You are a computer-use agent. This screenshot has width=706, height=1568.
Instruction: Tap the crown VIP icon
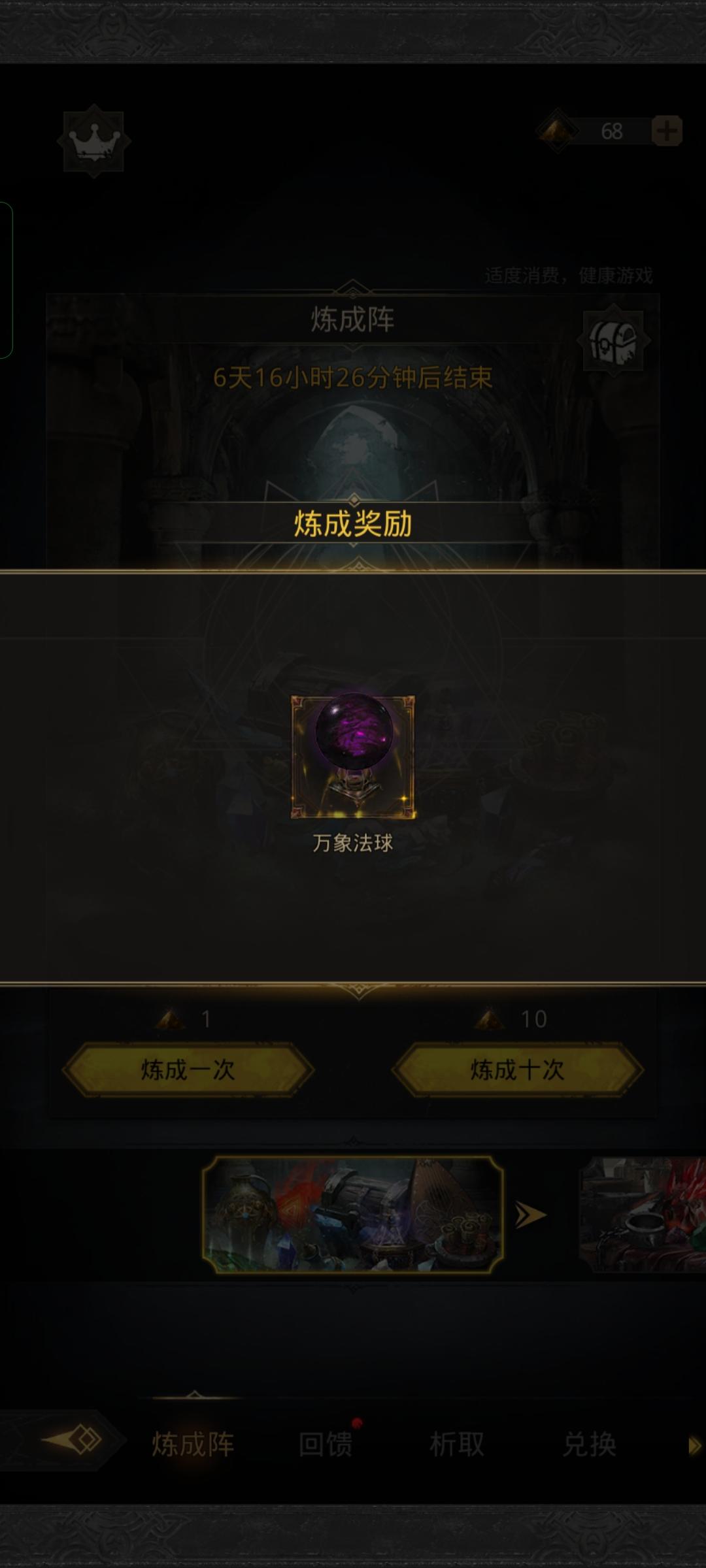coord(94,141)
